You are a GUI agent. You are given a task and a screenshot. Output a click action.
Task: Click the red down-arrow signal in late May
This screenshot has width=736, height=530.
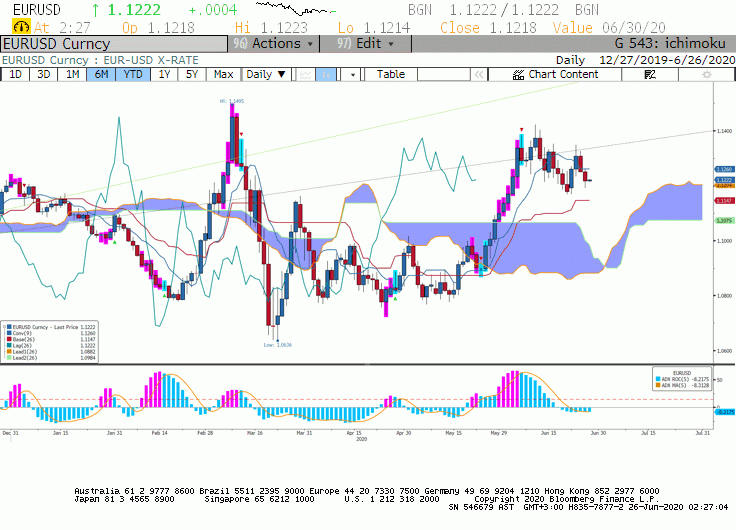click(x=481, y=258)
